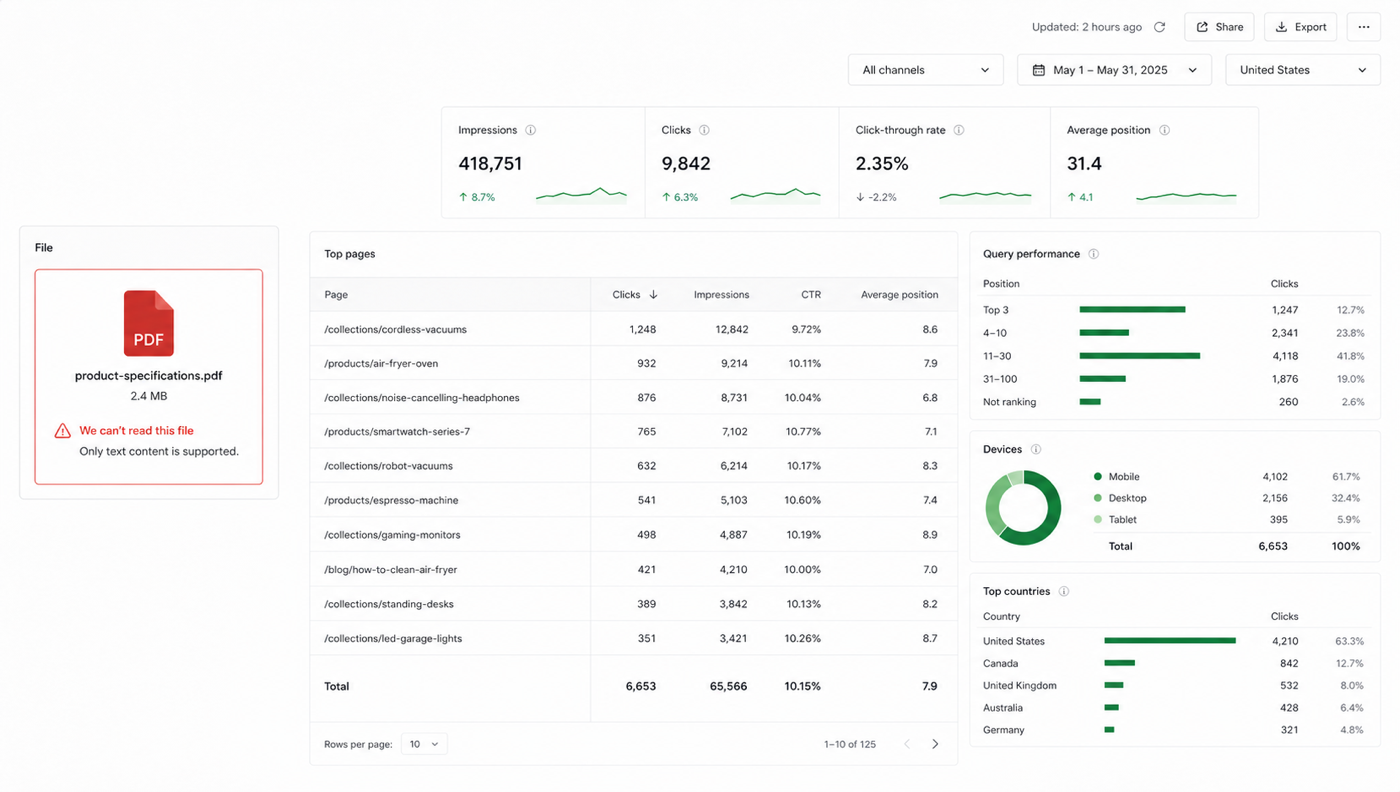Click the info icon next to Devices
Viewport: 1400px width, 792px height.
(1036, 449)
